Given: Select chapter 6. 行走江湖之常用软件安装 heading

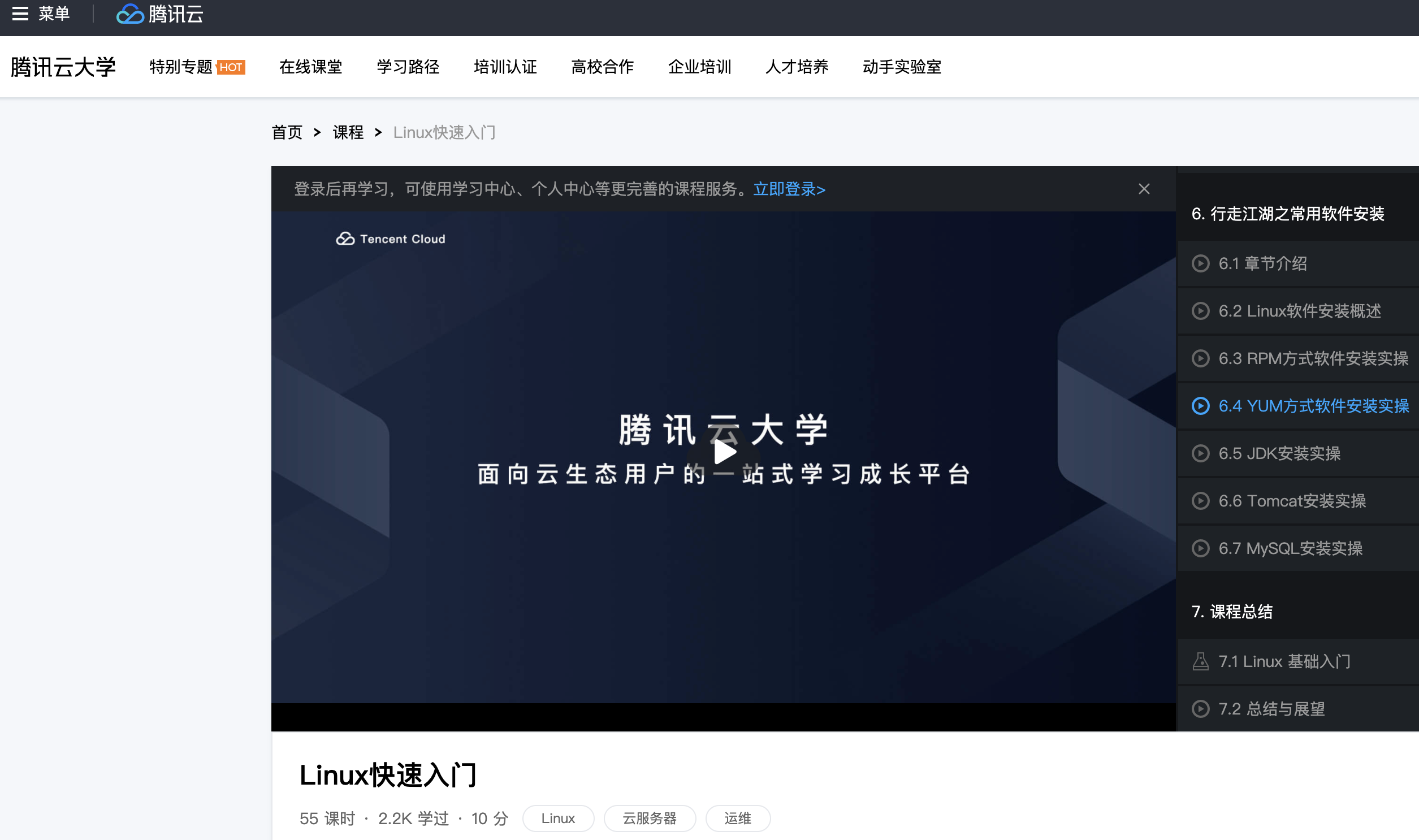Looking at the screenshot, I should (x=1288, y=214).
